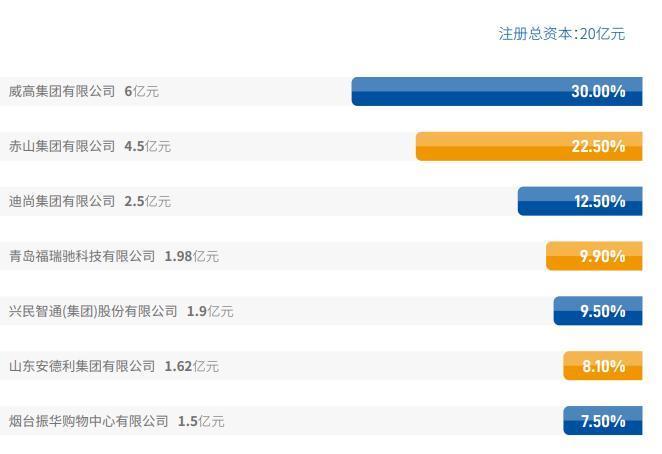Select 青岛福瑞驰科技有限公司 label
Viewport: 662px width, 454px height.
[x=82, y=256]
